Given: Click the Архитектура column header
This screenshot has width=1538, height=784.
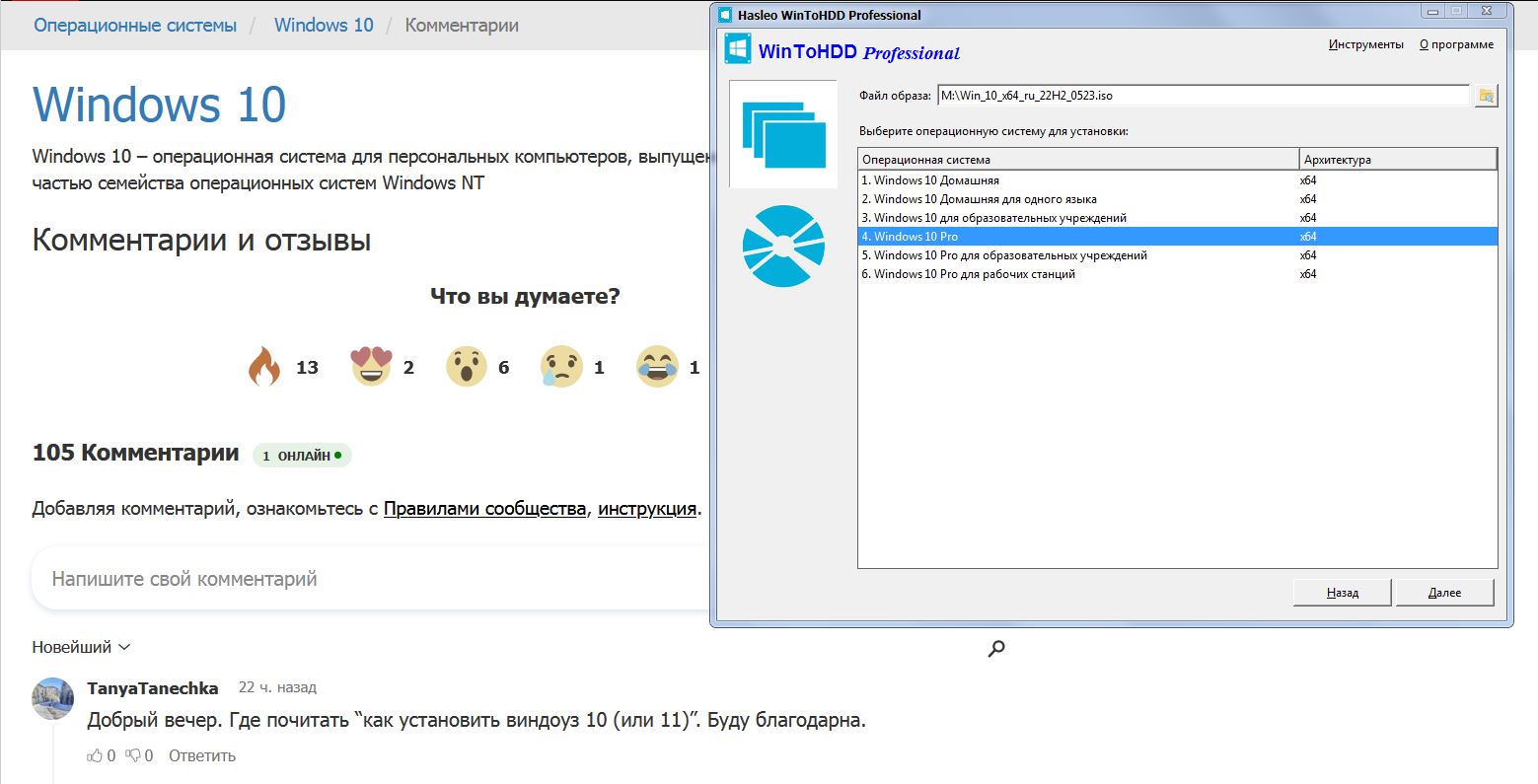Looking at the screenshot, I should click(1398, 159).
